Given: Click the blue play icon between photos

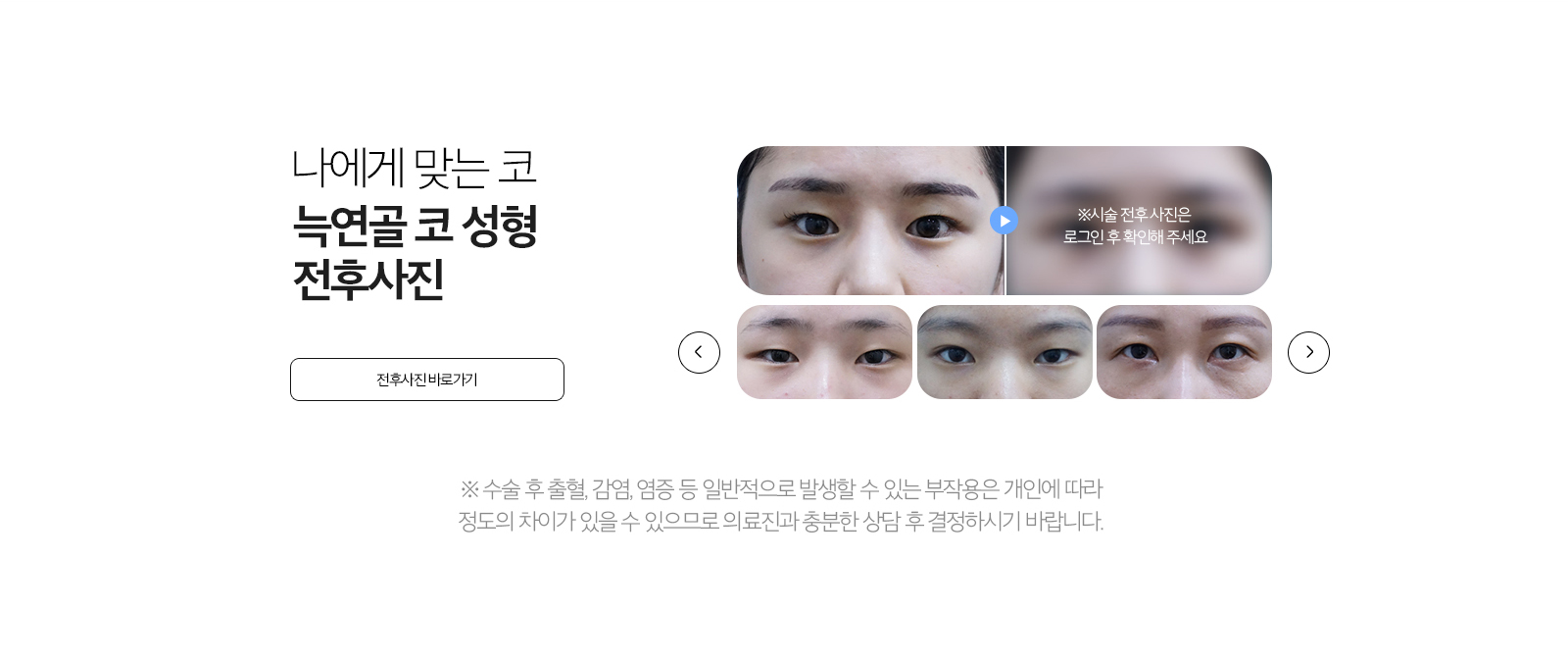Looking at the screenshot, I should (1004, 221).
